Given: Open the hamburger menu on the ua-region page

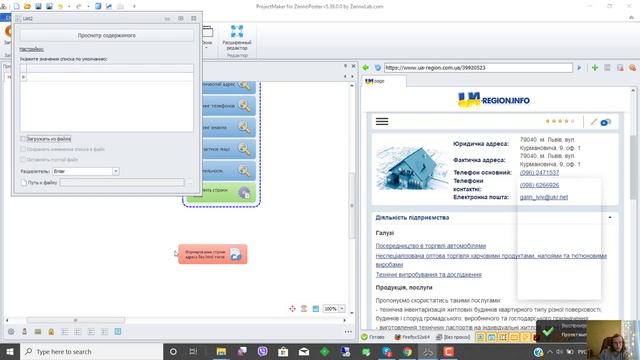Looking at the screenshot, I should point(382,122).
